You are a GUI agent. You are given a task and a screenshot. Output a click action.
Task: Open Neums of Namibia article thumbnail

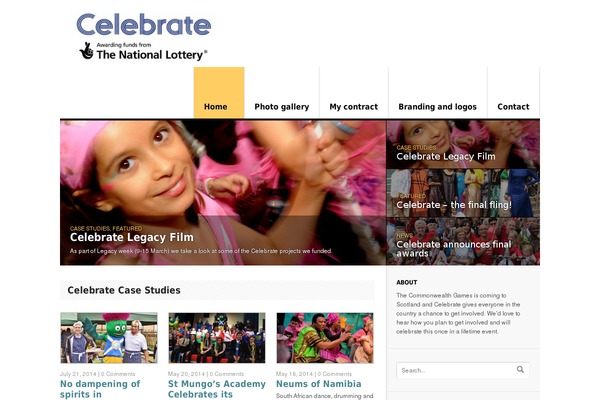(x=325, y=338)
